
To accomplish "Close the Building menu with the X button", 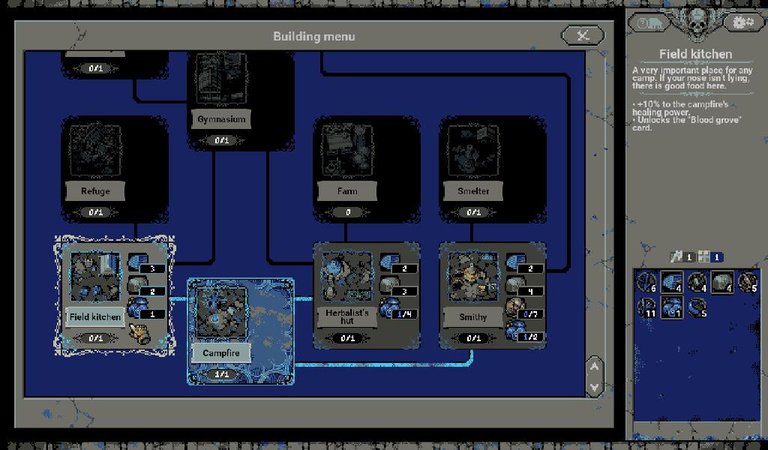I will click(x=582, y=36).
